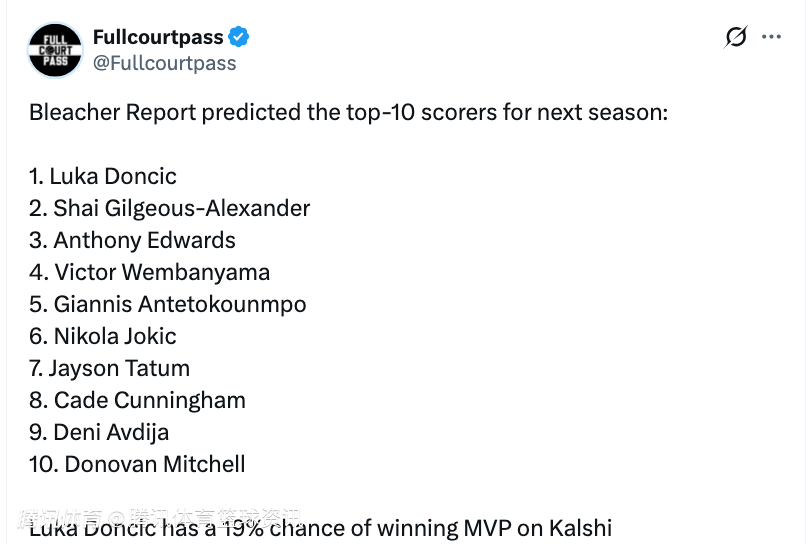The height and width of the screenshot is (544, 806).
Task: Open the Grok explain-post icon
Action: tap(736, 37)
